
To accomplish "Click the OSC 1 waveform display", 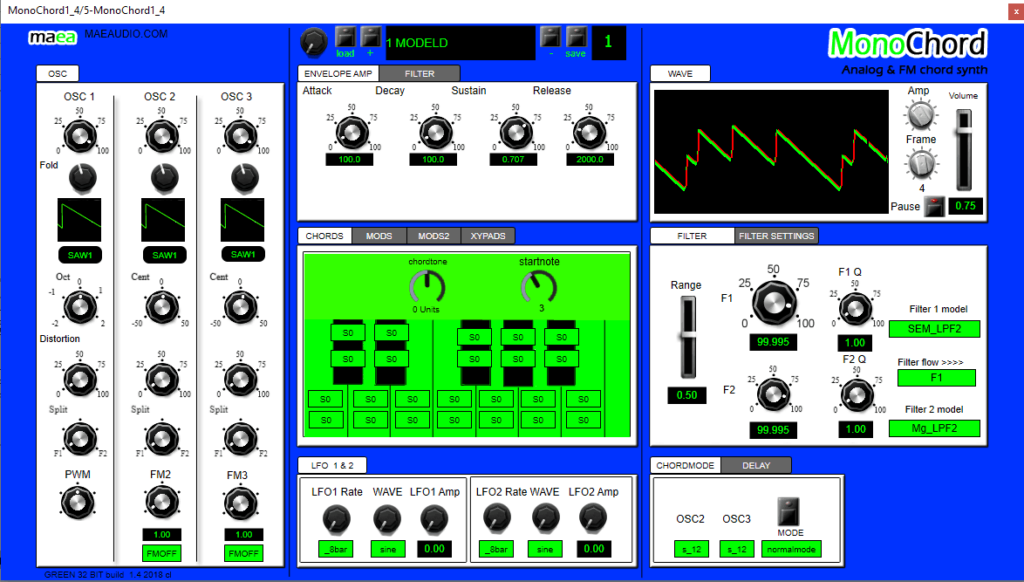I will coord(79,218).
